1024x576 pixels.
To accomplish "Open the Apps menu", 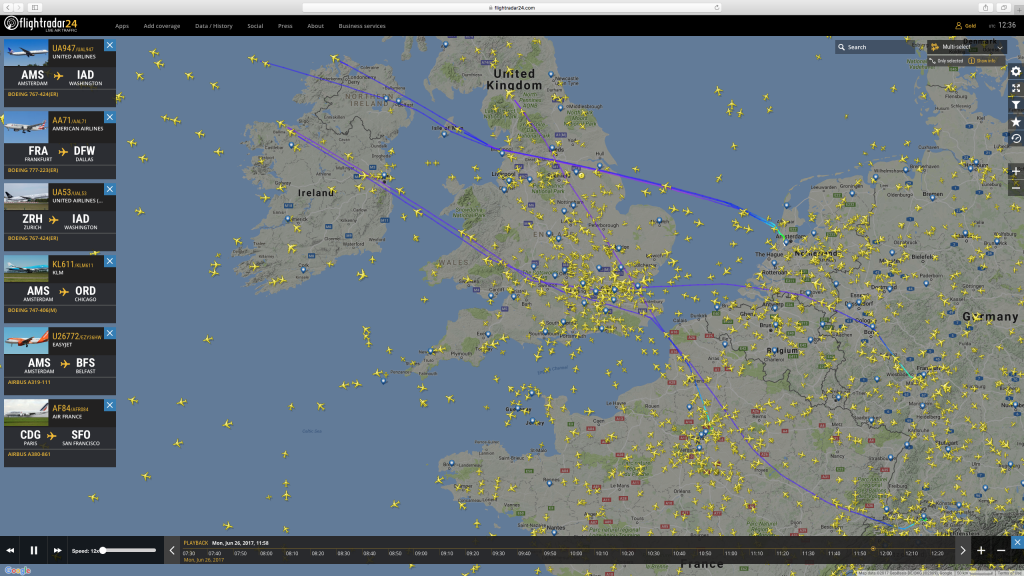I will [121, 26].
